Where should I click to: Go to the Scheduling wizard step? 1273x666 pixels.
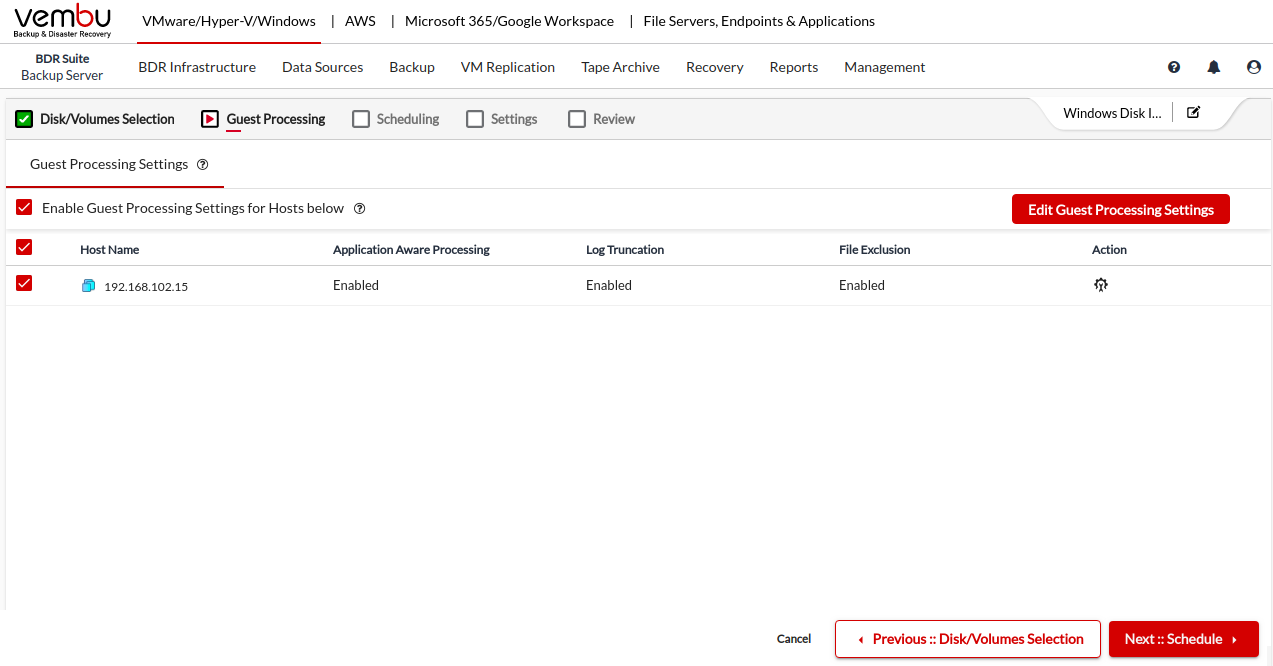coord(396,119)
